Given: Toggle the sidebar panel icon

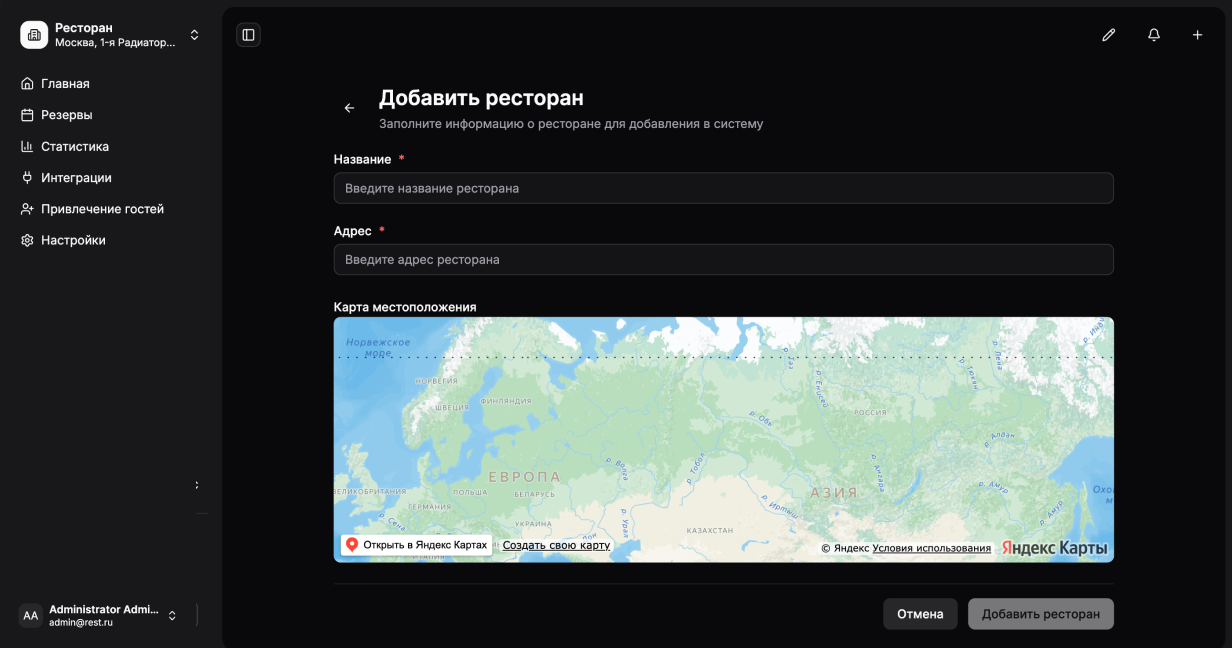Looking at the screenshot, I should [248, 35].
